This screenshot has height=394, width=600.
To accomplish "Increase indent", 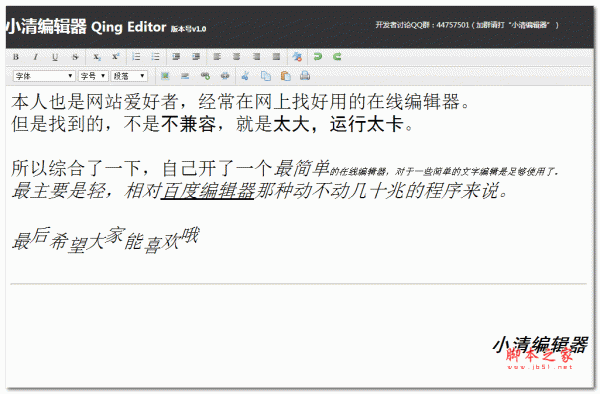I will (196, 57).
